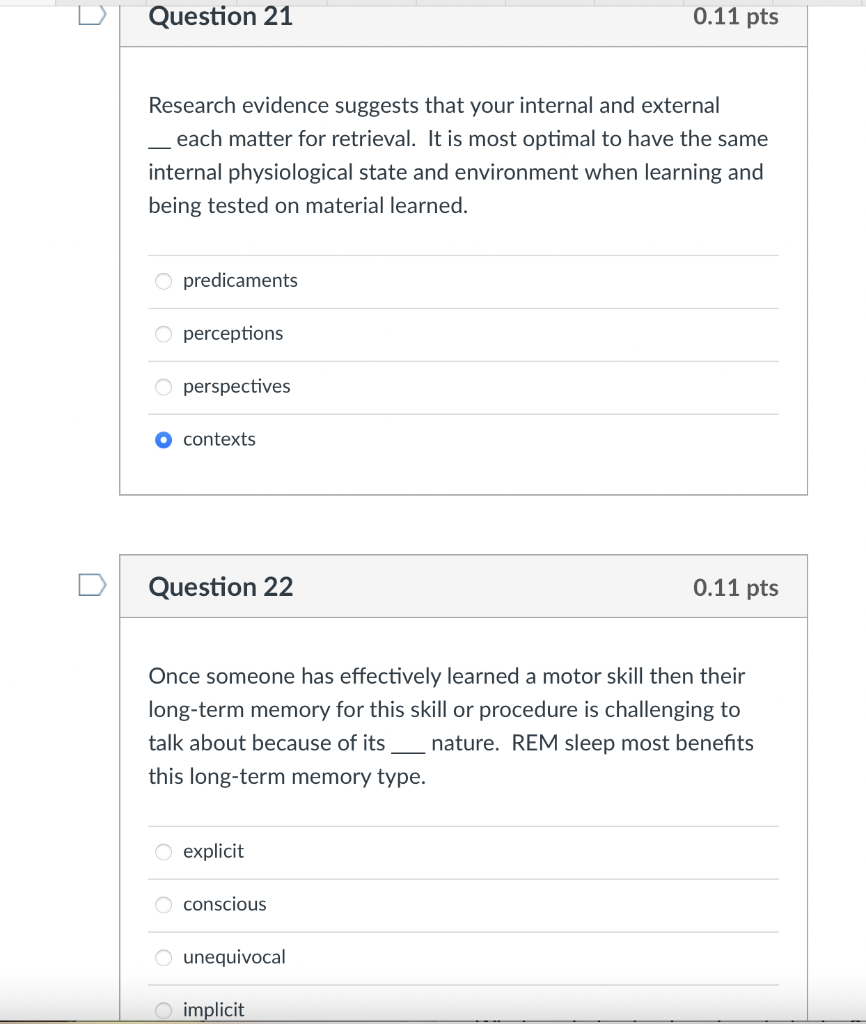
Task: Pick the 'perspectives' radio button
Action: point(164,387)
